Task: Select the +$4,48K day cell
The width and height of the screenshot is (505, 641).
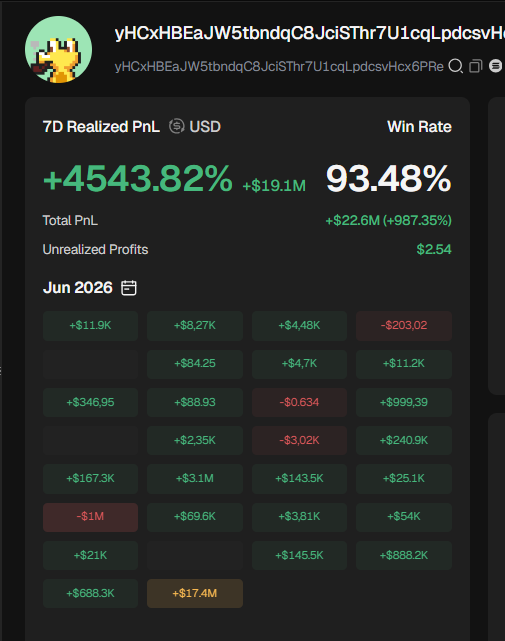Action: coord(299,326)
